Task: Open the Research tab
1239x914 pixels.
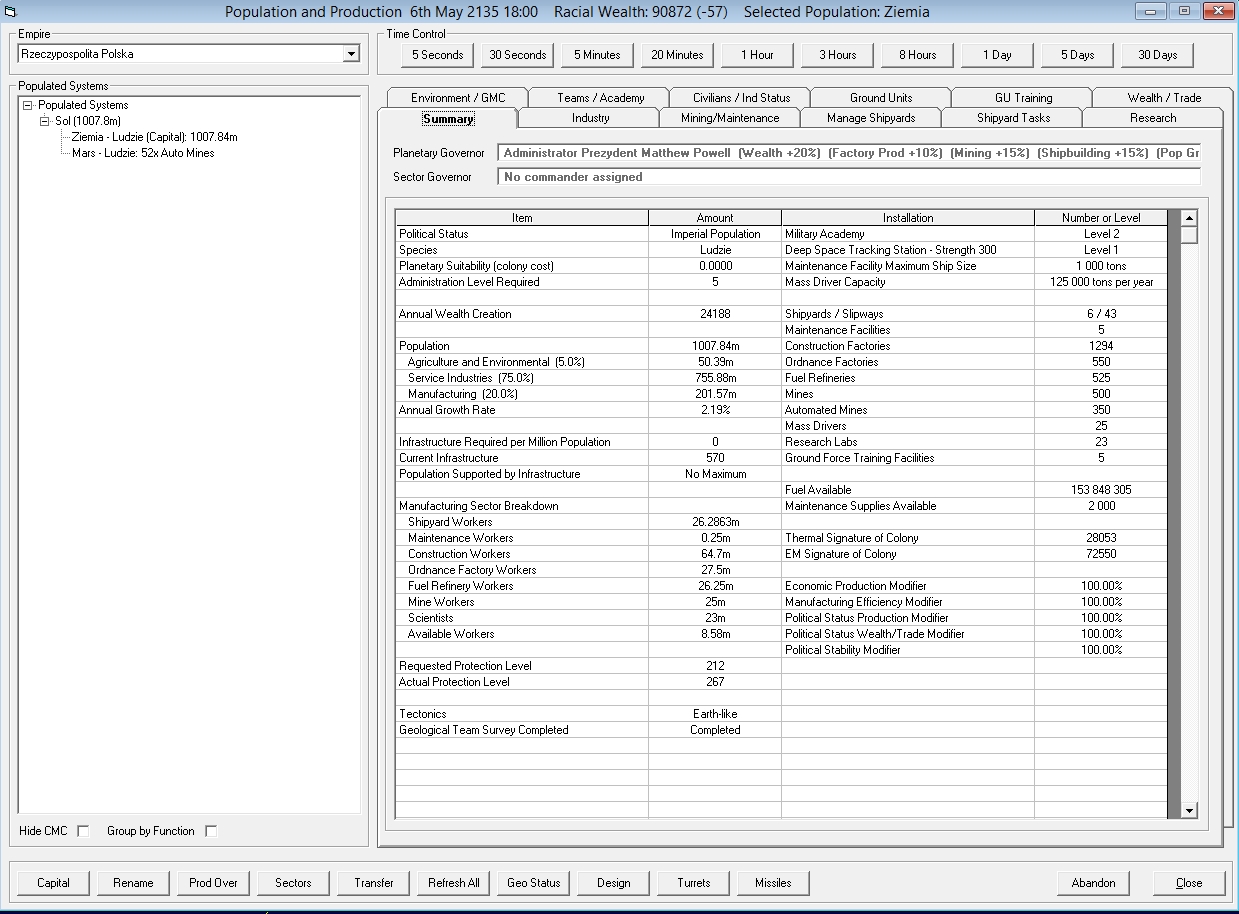Action: click(1153, 118)
